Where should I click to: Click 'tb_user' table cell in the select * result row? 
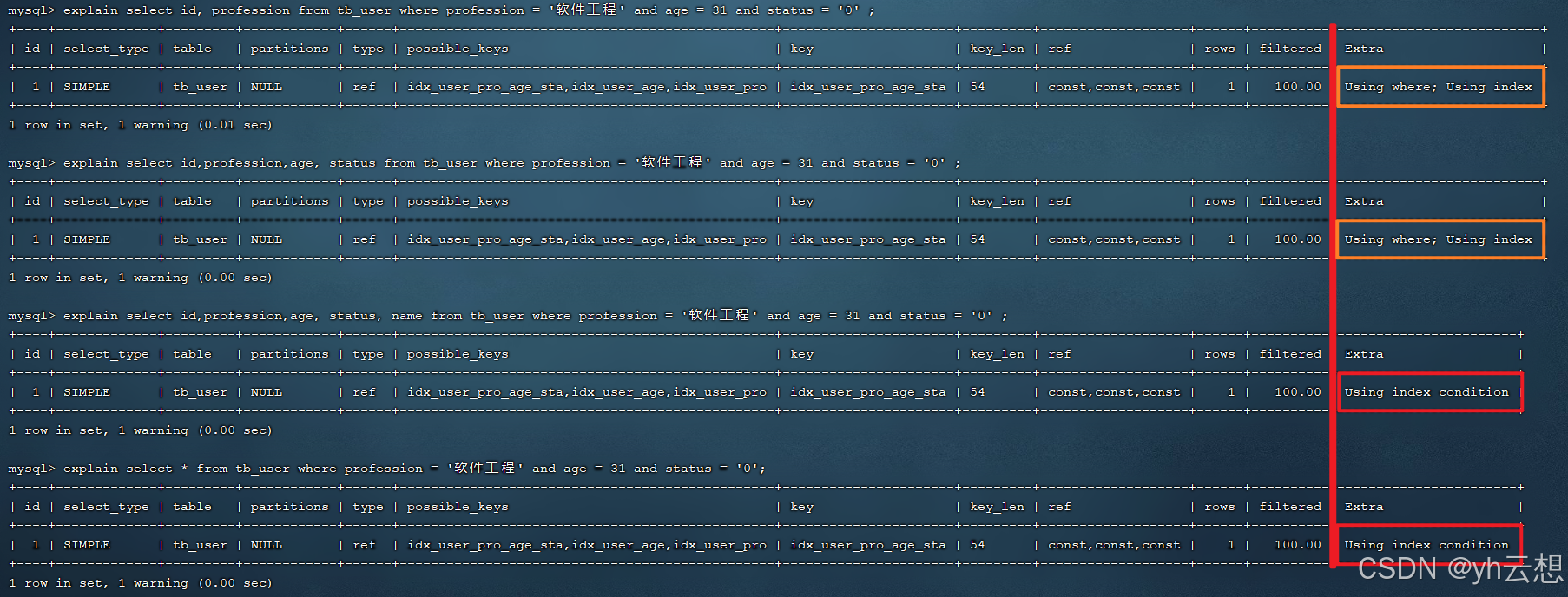click(x=200, y=545)
